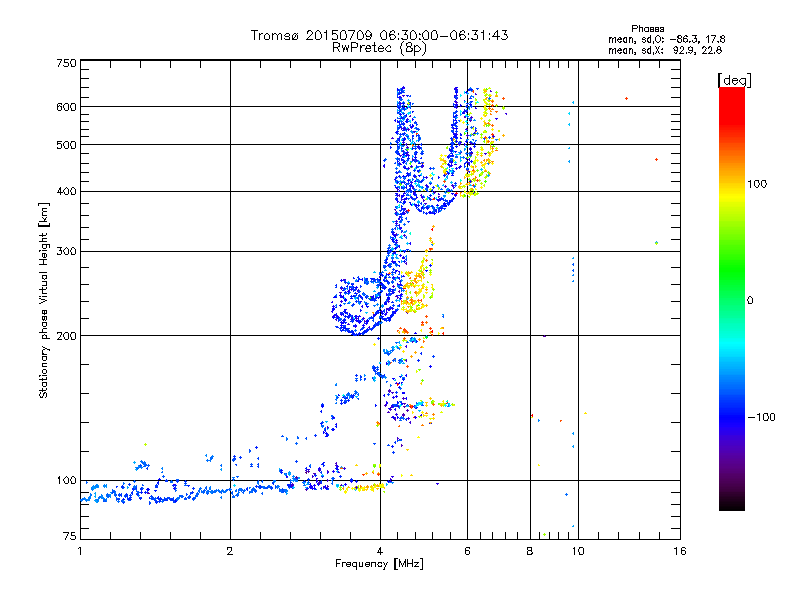Select the "mean, sd,X: 92.9, 22.8" line

pyautogui.click(x=665, y=50)
